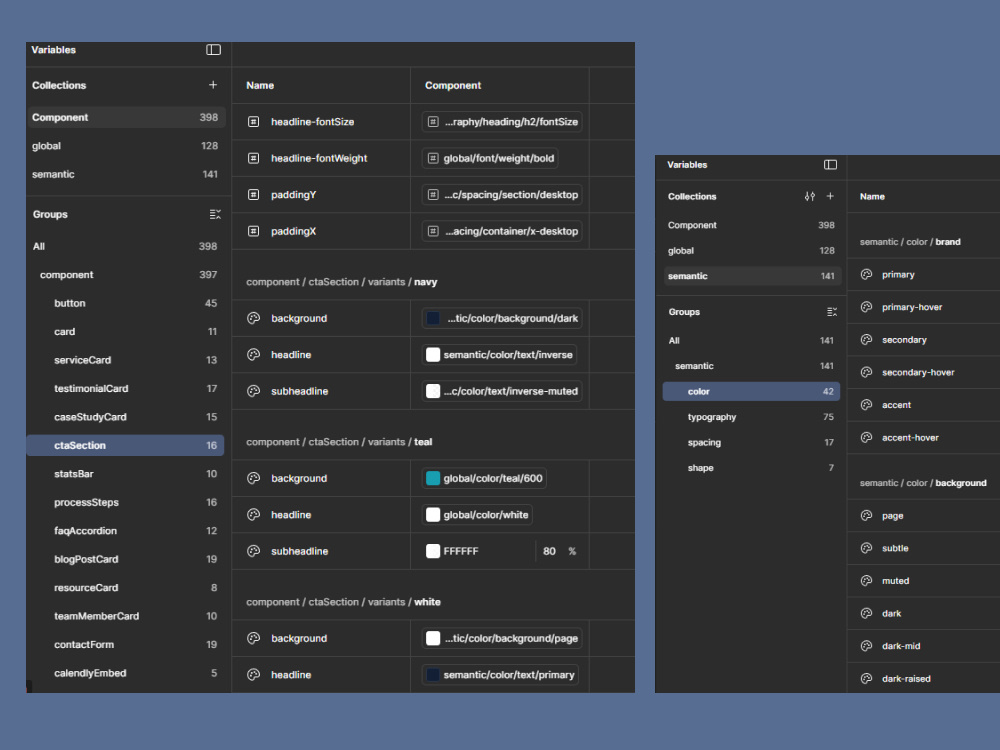The image size is (1000, 750).
Task: Select the color group in right panel
Action: (751, 392)
